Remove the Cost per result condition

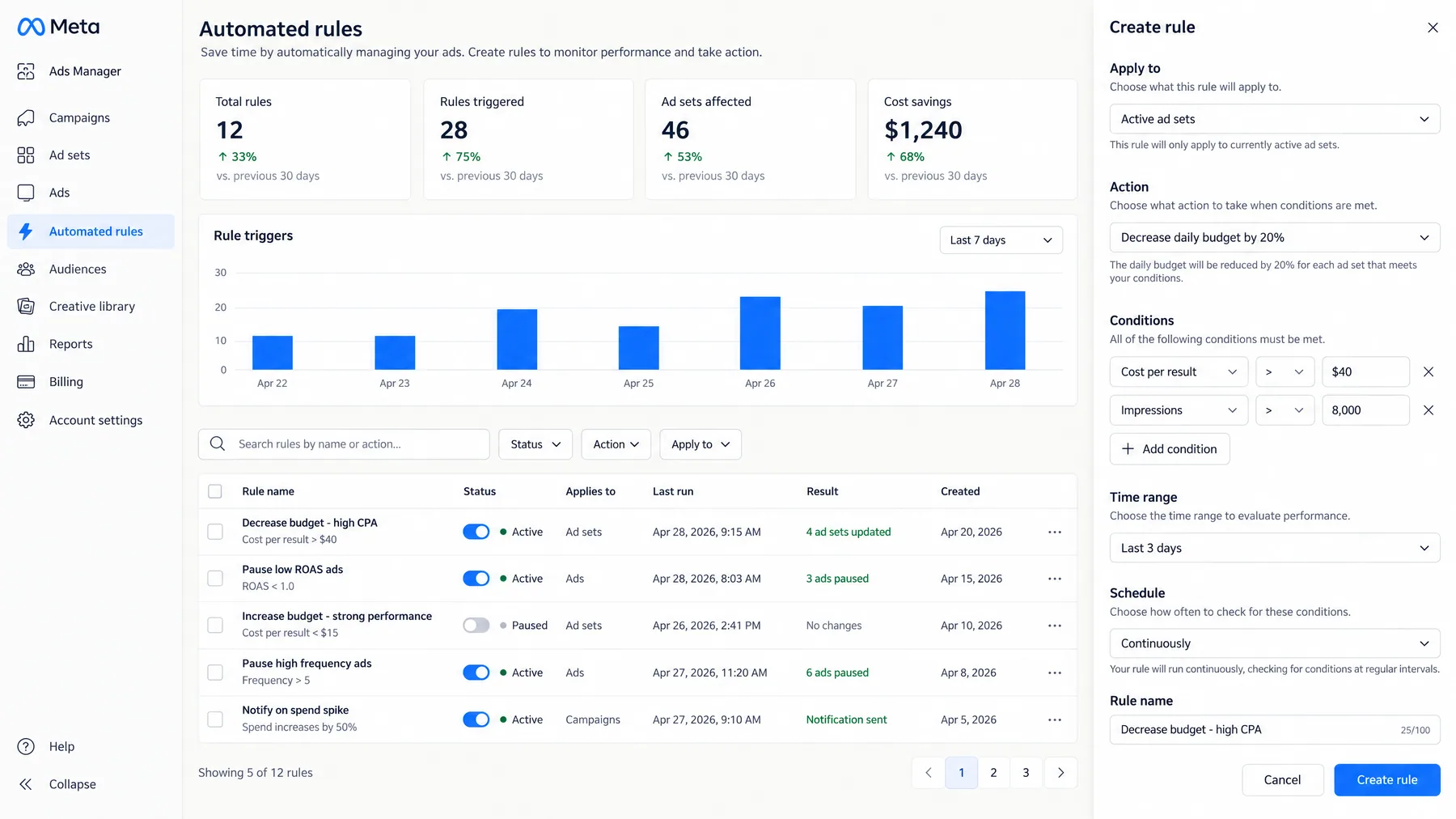tap(1428, 371)
